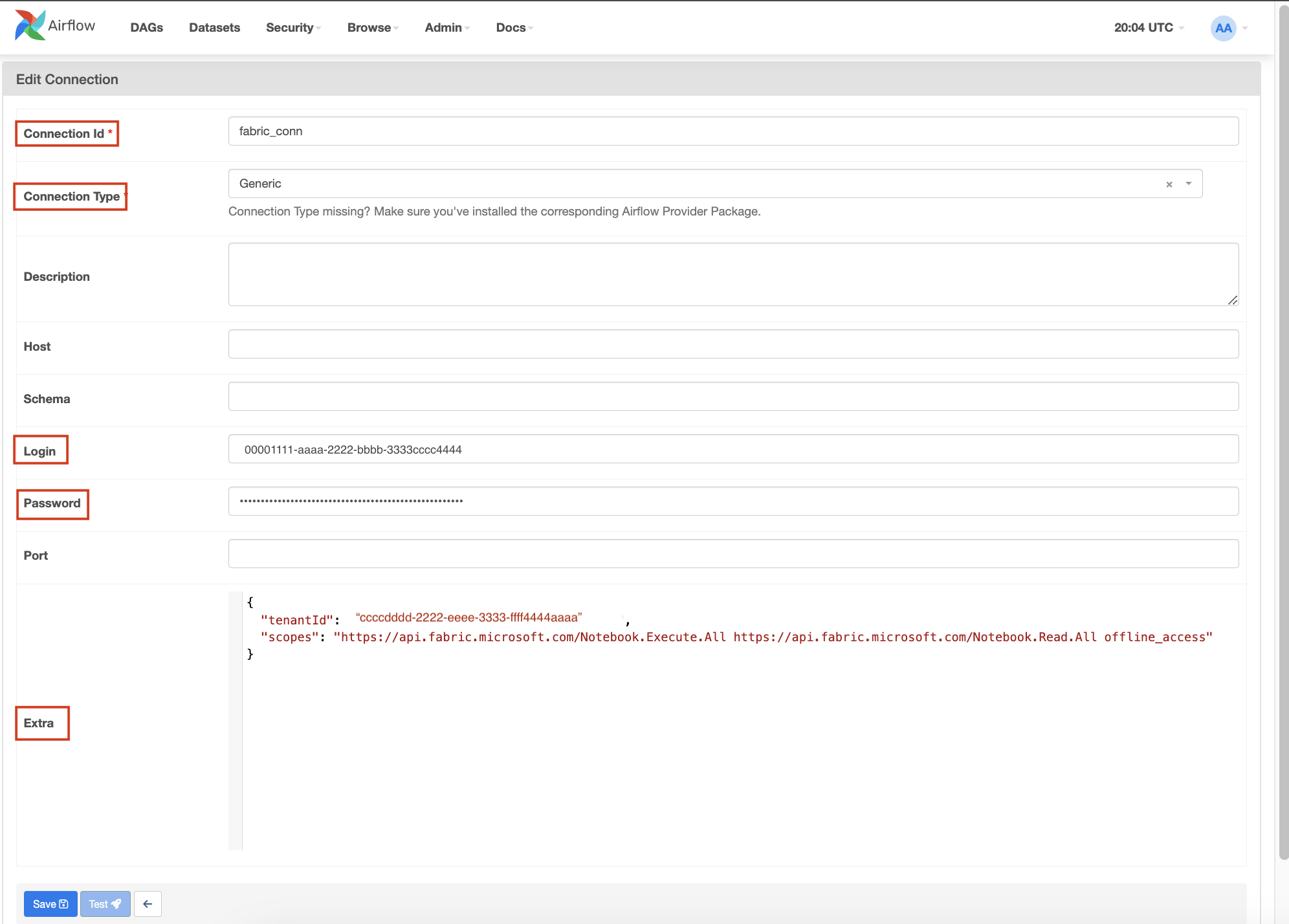
Task: Grab the Description textarea resize handle
Action: (1232, 300)
